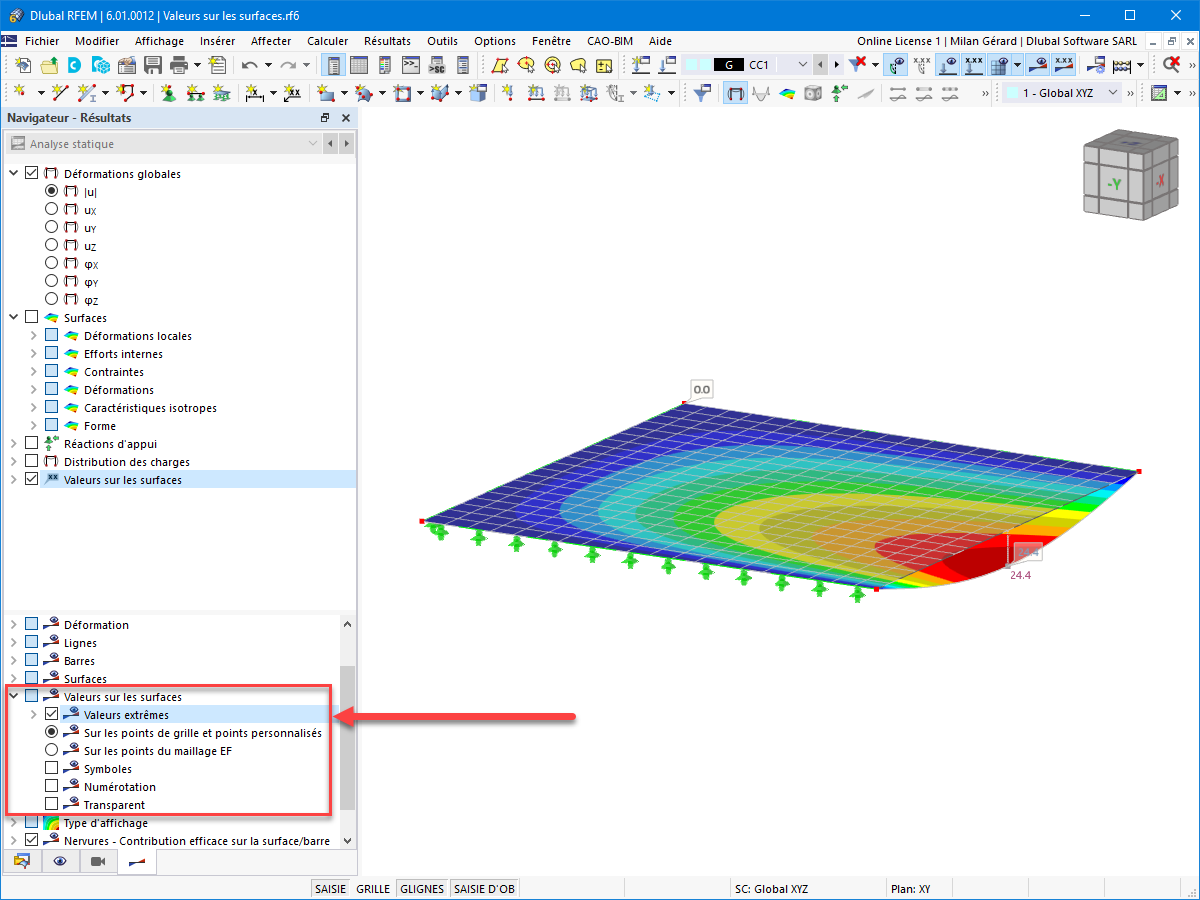Click the isosurface color results icon
Screen dimensions: 1200x900
tap(787, 93)
